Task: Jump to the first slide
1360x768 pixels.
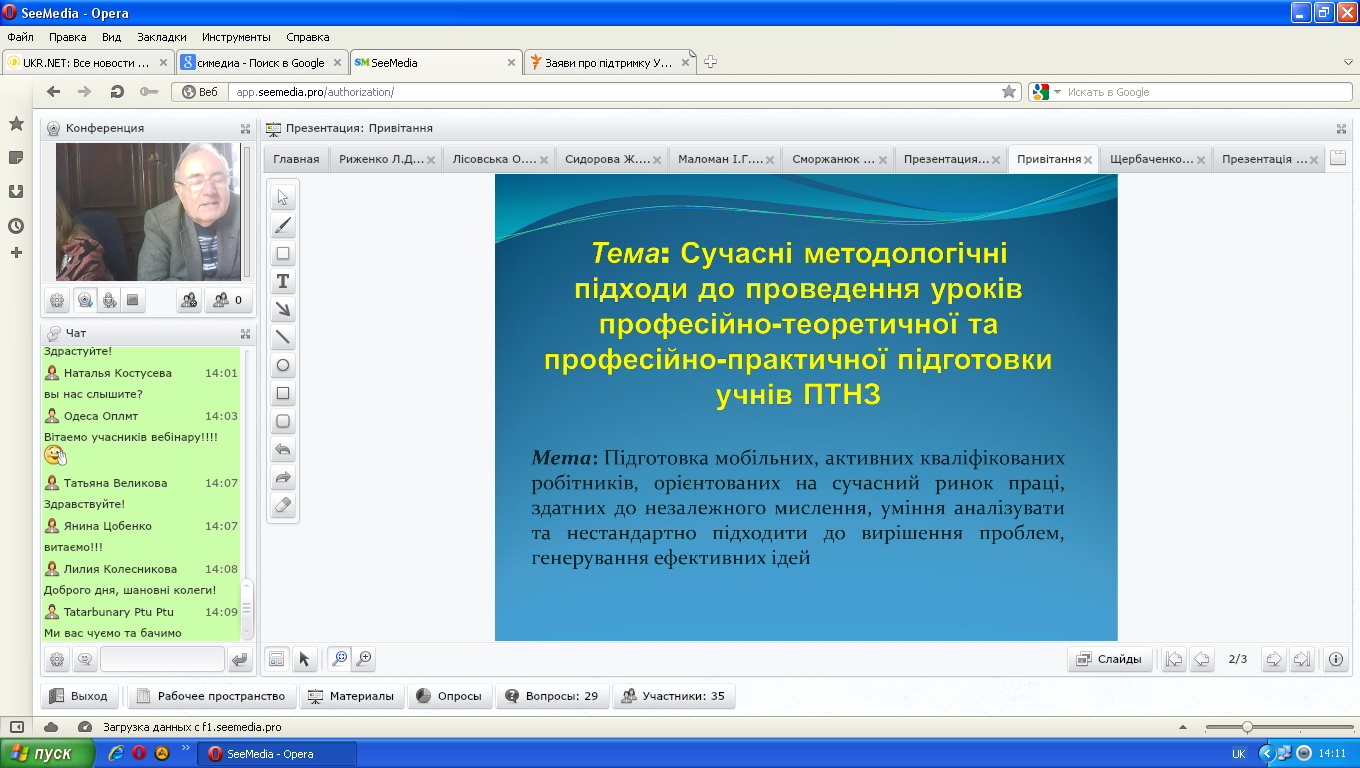Action: pyautogui.click(x=1174, y=659)
